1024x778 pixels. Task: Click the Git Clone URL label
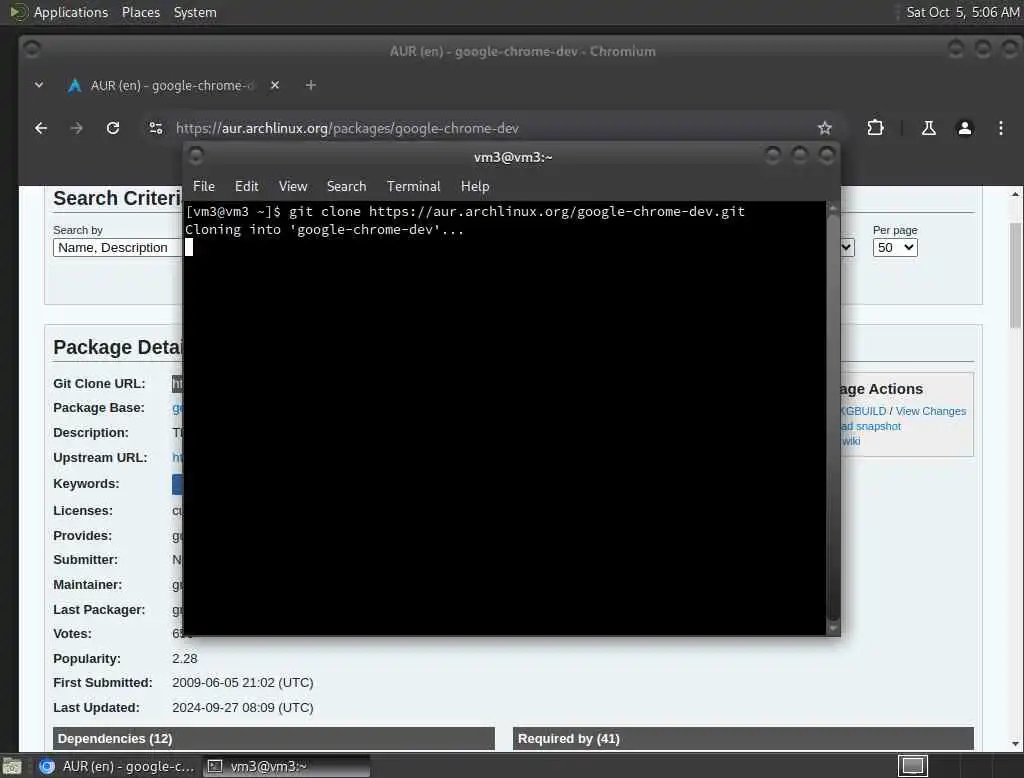[x=99, y=383]
